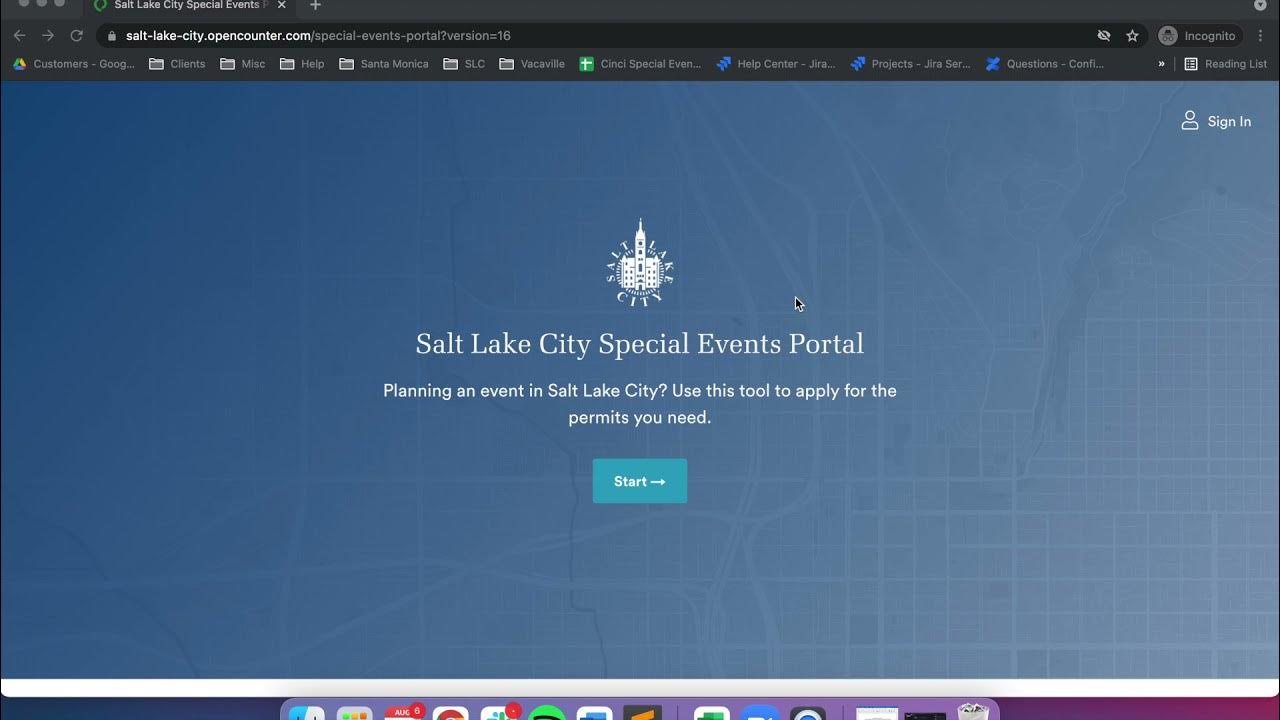Click the Start button
This screenshot has height=720, width=1280.
click(639, 481)
